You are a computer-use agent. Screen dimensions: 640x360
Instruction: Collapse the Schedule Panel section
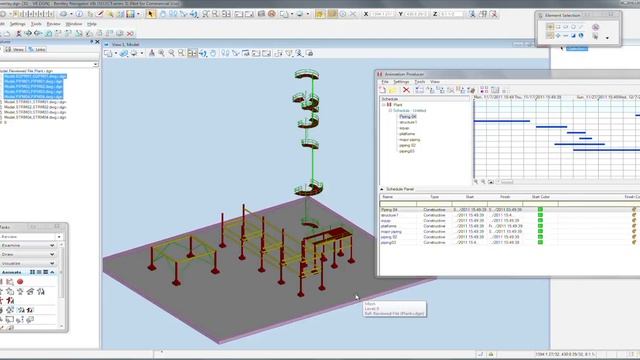coord(382,189)
